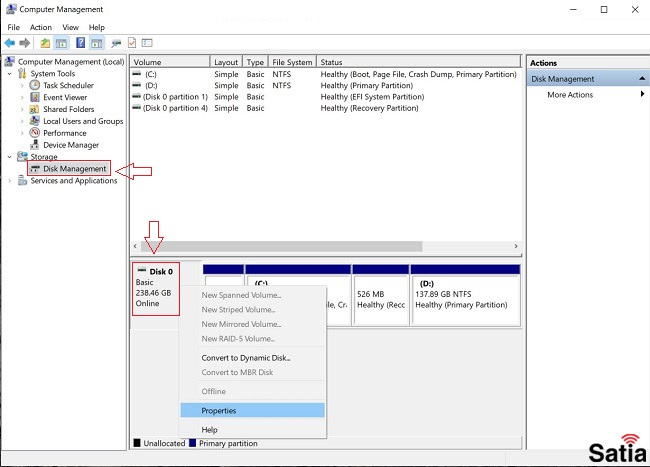Expand Services and Applications branch
This screenshot has height=467, width=650.
(x=10, y=181)
